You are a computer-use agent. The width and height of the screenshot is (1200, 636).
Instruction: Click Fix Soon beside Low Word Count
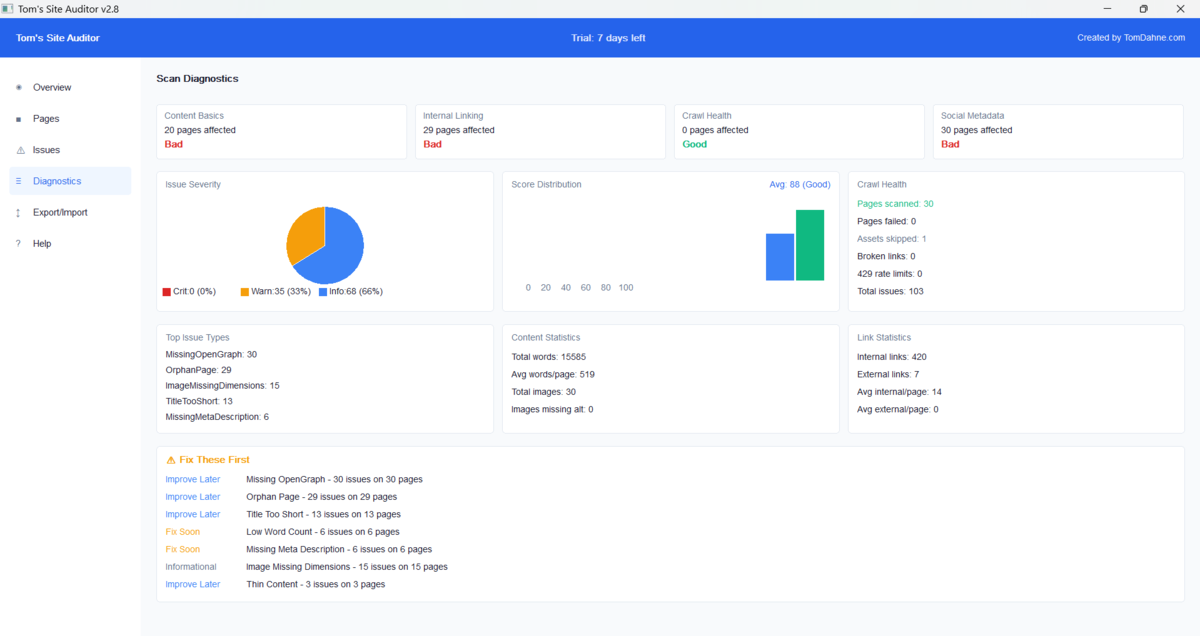183,531
